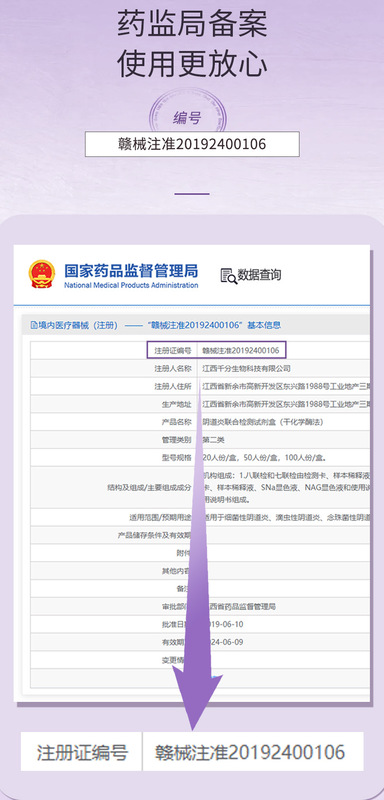Click the 江西省药品监督管理局 approval department value
Viewport: 384px width, 800px height.
pyautogui.click(x=240, y=607)
